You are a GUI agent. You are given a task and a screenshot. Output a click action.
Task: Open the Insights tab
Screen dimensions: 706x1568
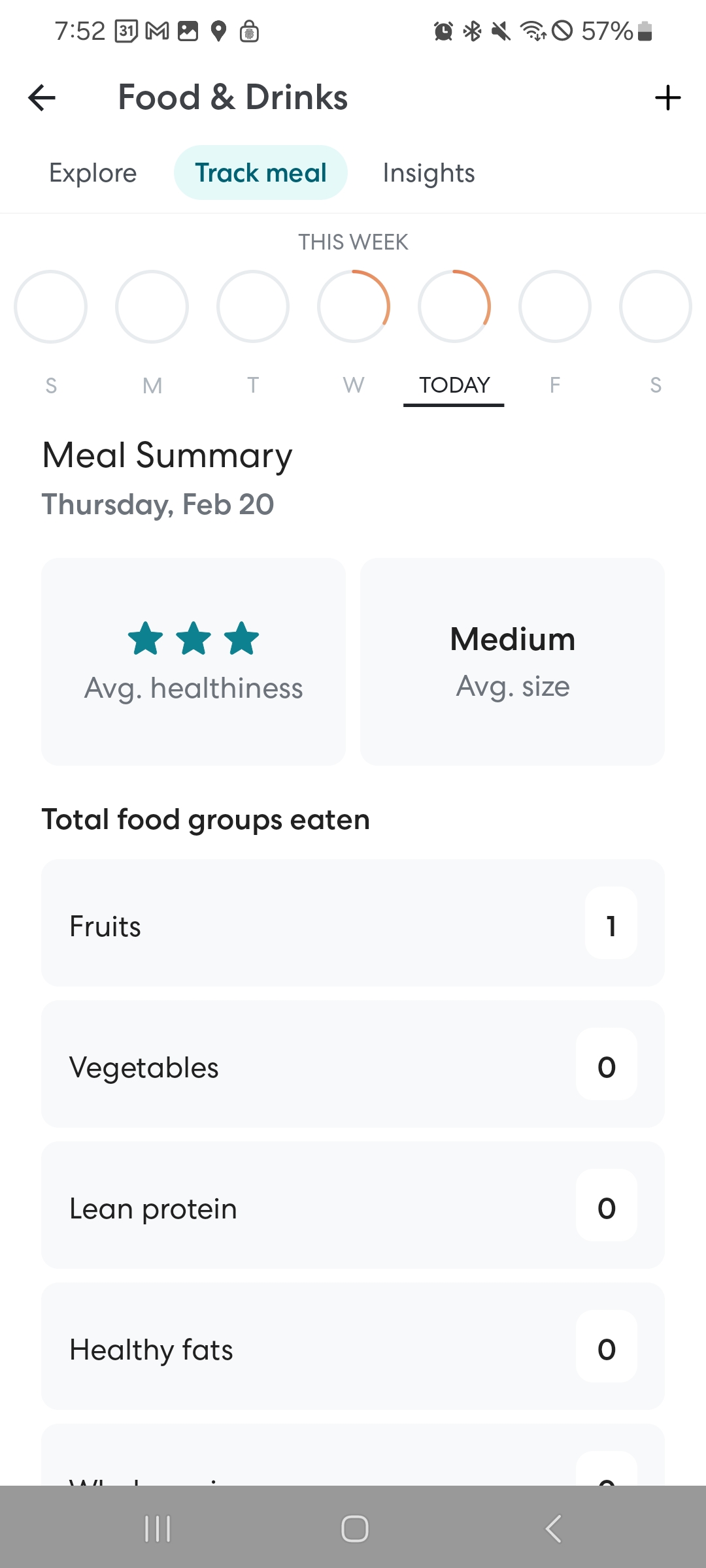(x=429, y=173)
